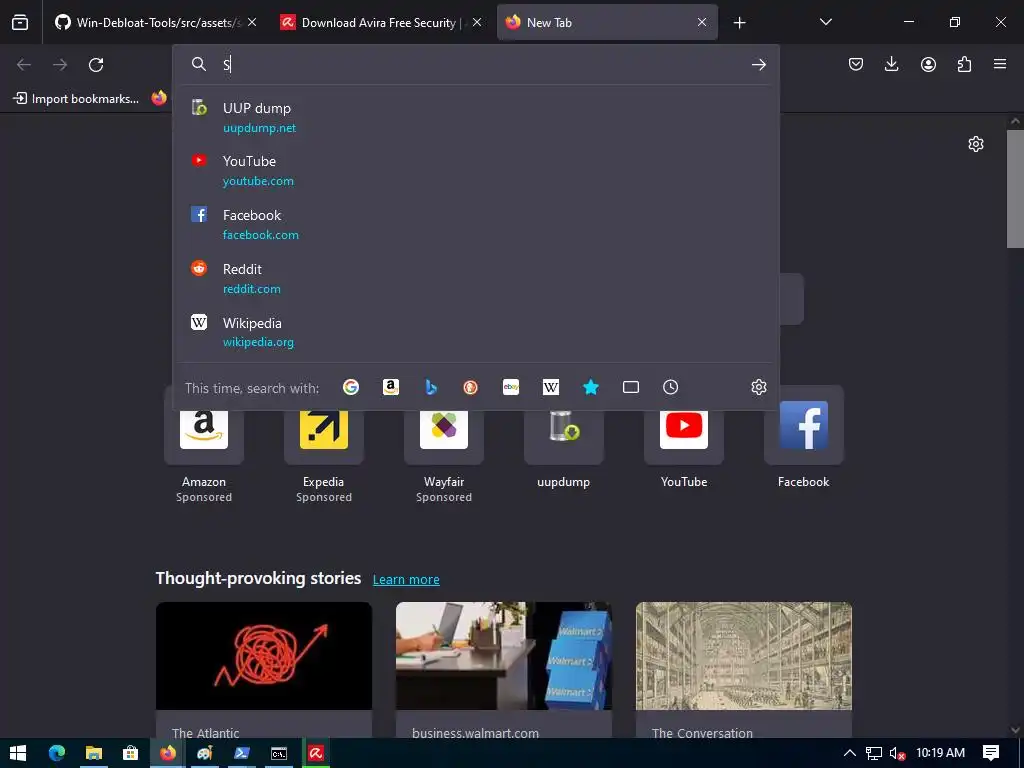The height and width of the screenshot is (768, 1024).
Task: Click the scrollbar down arrow
Action: click(1015, 730)
